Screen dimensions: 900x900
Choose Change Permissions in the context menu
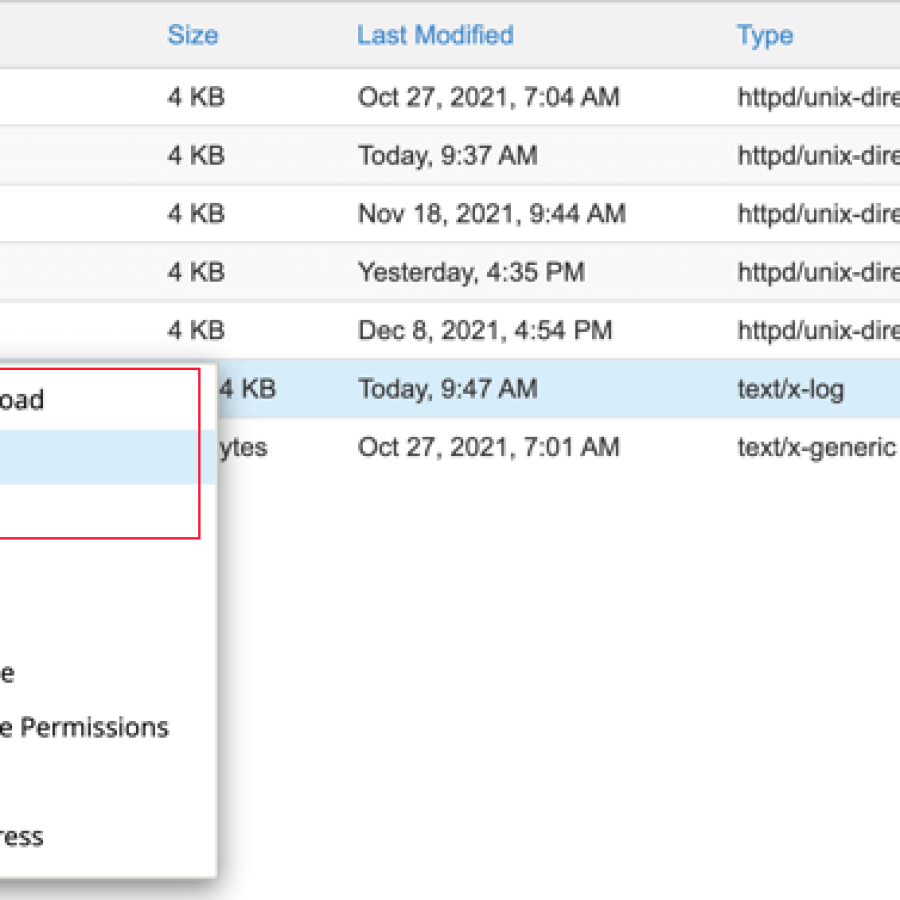click(84, 728)
